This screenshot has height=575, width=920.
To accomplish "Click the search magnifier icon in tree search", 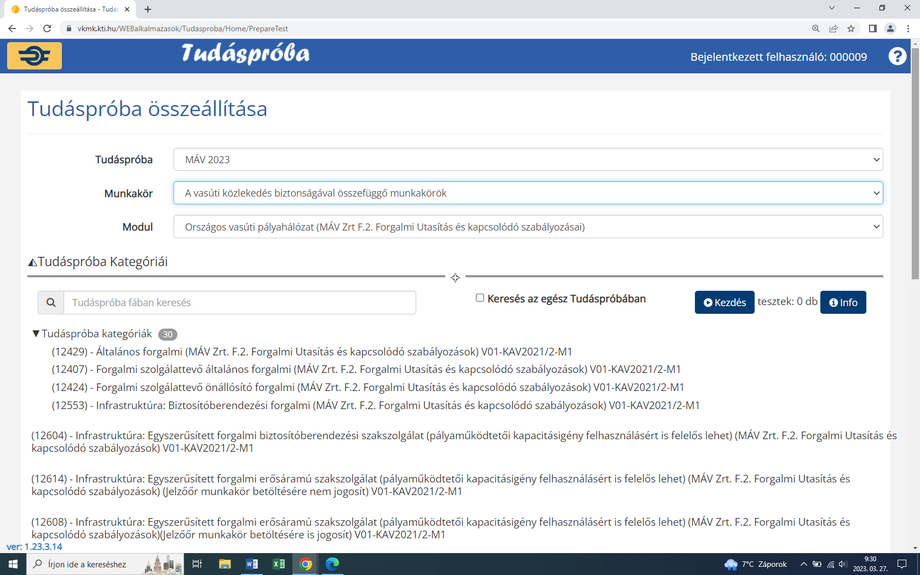I will [51, 303].
